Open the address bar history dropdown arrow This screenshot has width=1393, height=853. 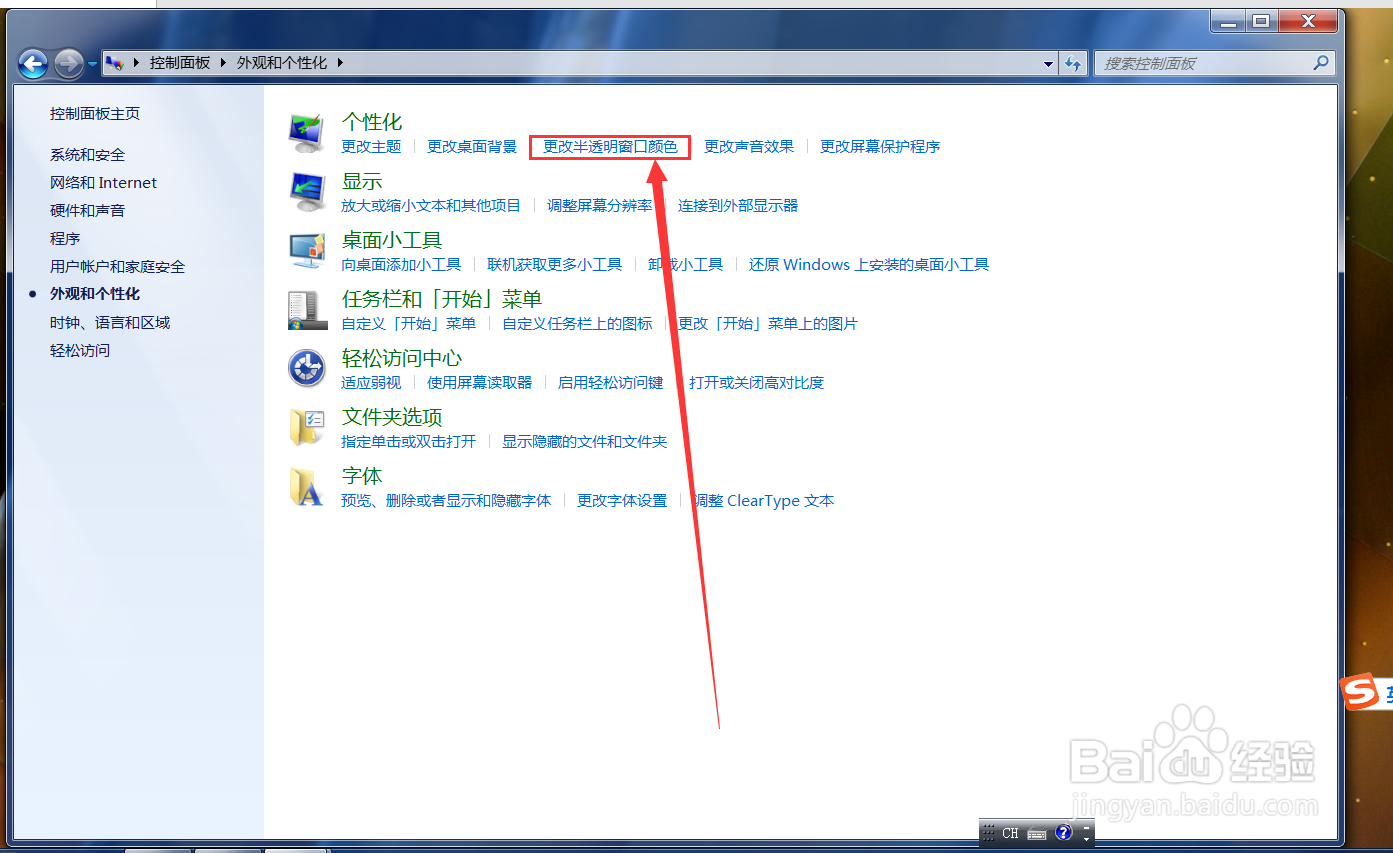tap(1048, 62)
